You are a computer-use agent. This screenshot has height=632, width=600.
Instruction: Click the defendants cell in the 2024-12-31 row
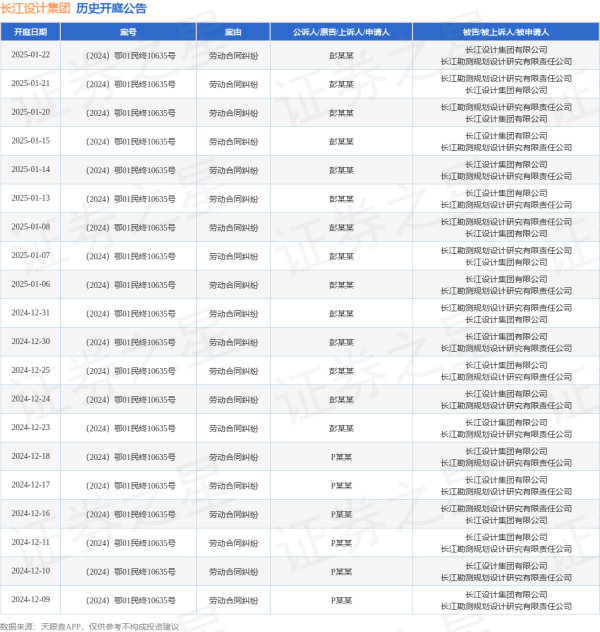pyautogui.click(x=506, y=314)
